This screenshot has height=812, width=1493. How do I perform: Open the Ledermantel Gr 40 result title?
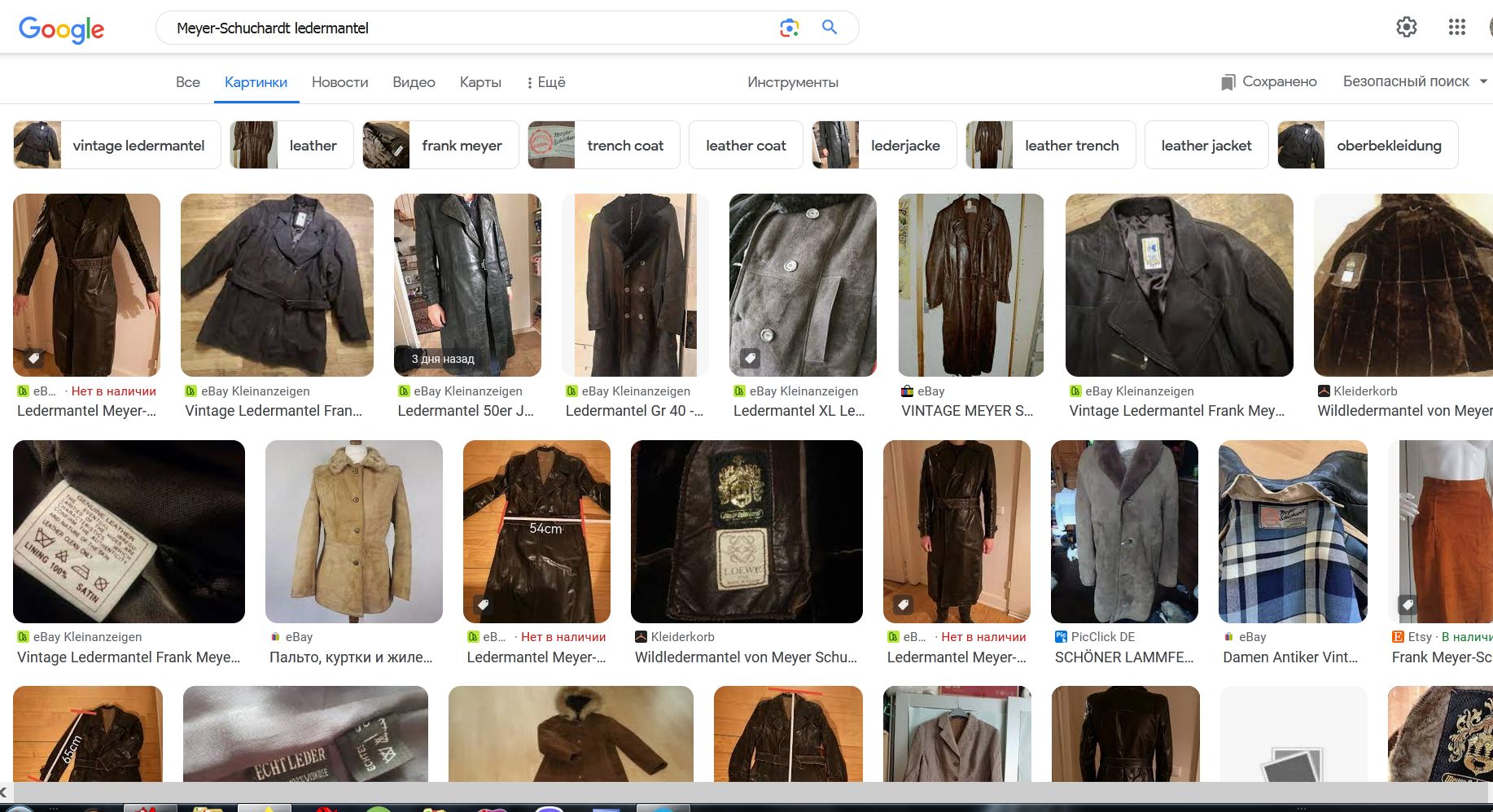point(634,411)
